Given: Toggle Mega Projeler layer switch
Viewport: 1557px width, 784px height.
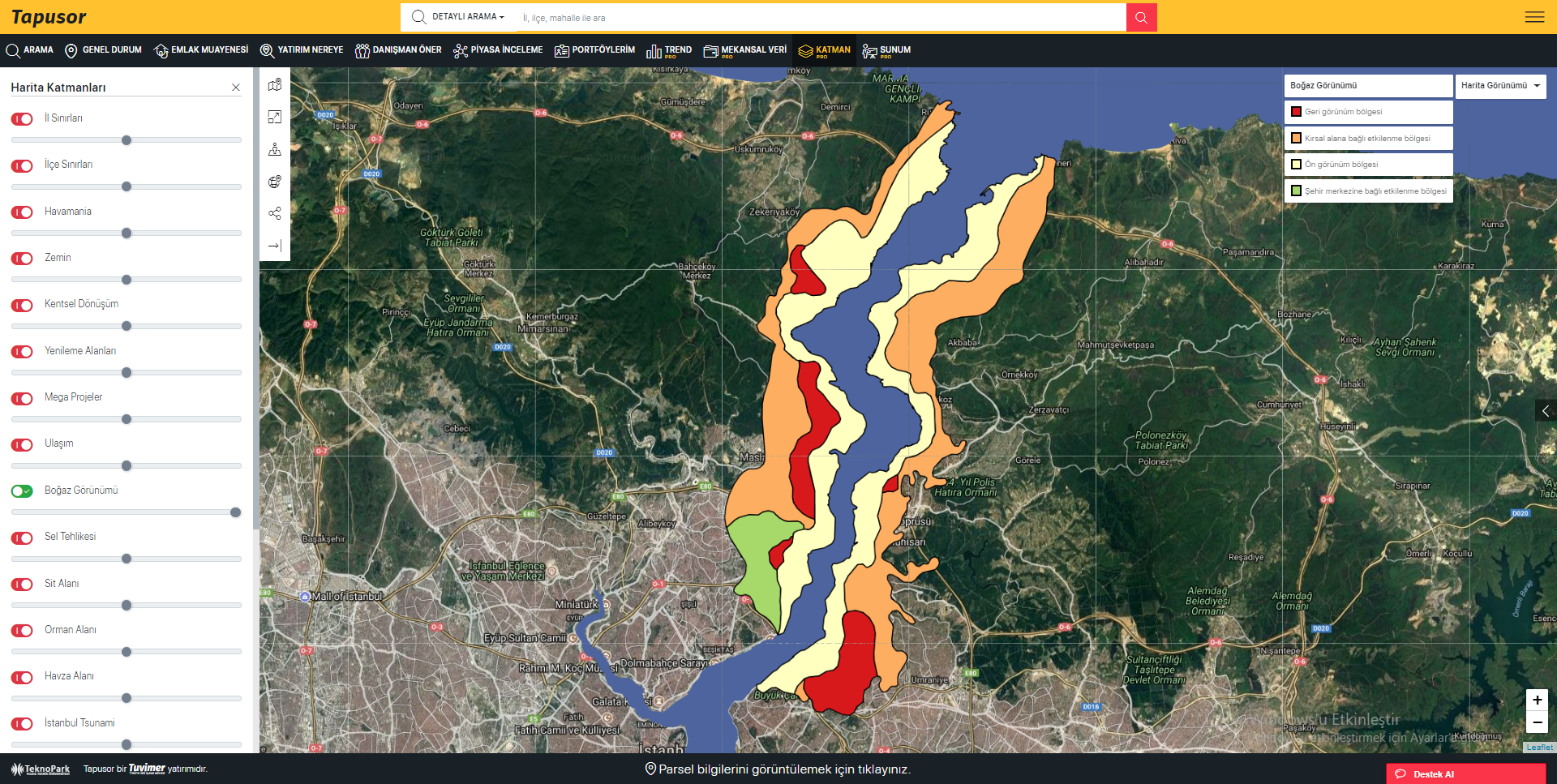Looking at the screenshot, I should click(x=22, y=398).
